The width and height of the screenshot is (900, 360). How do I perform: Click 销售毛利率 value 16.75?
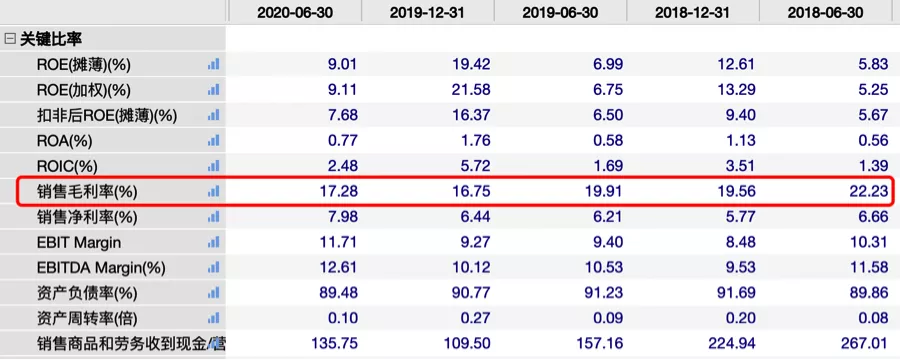(471, 191)
